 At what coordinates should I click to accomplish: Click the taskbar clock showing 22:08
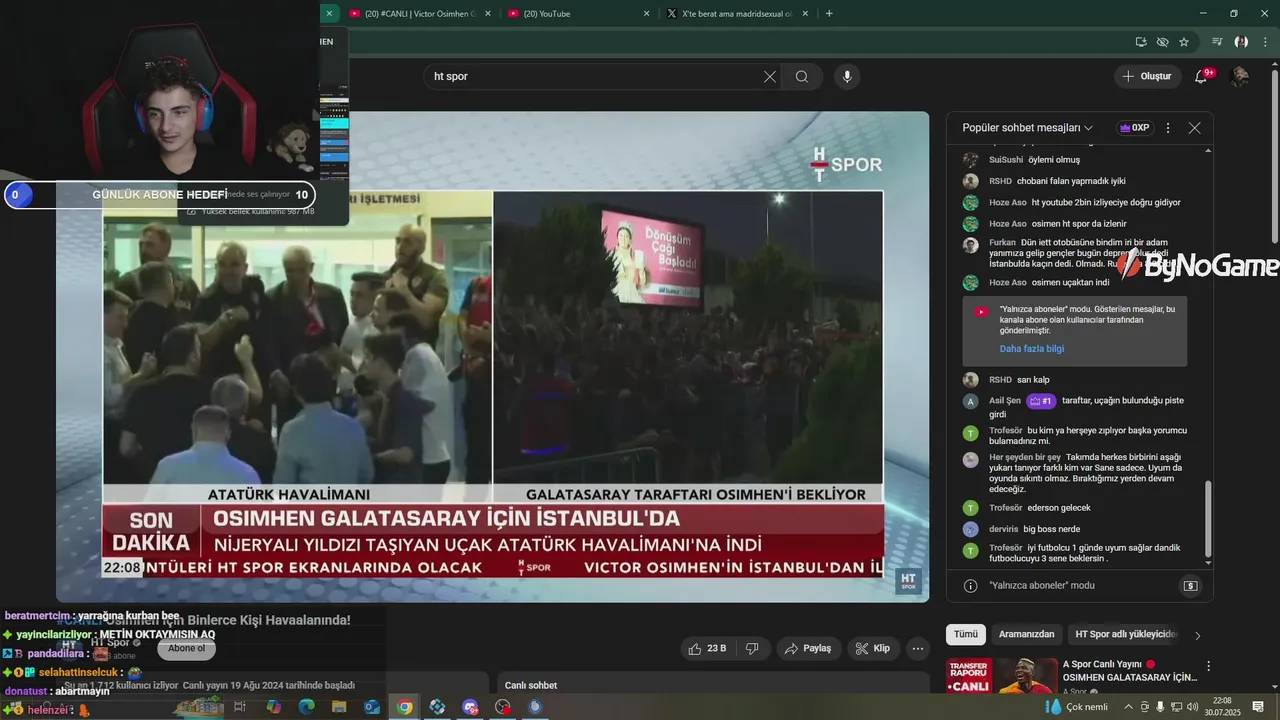[1222, 707]
